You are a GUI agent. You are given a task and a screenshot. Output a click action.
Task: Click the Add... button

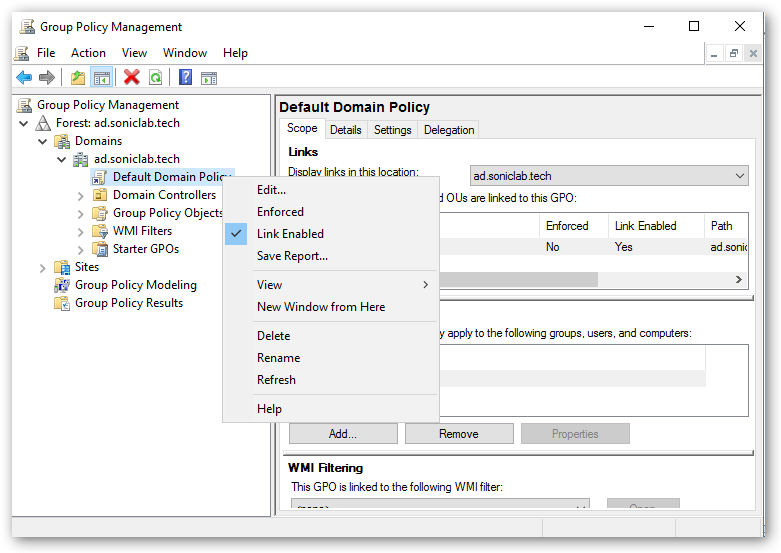tap(342, 434)
